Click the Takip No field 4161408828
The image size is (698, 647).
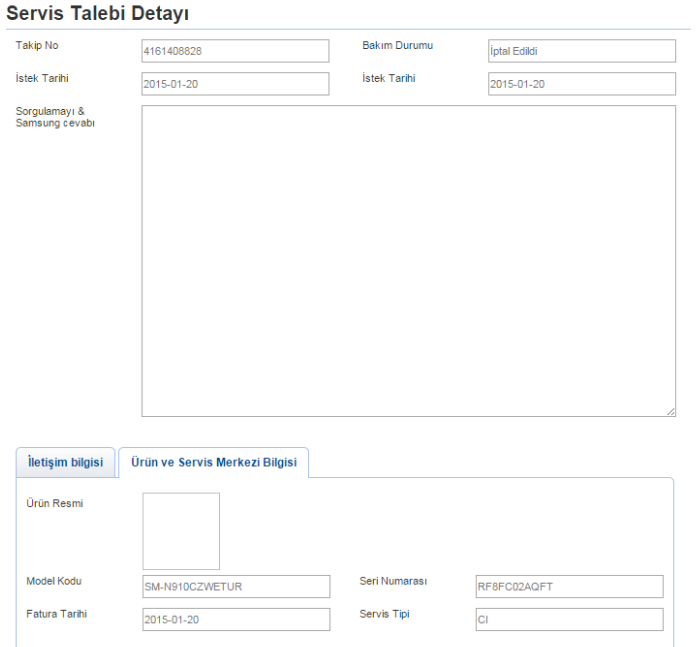click(x=235, y=51)
